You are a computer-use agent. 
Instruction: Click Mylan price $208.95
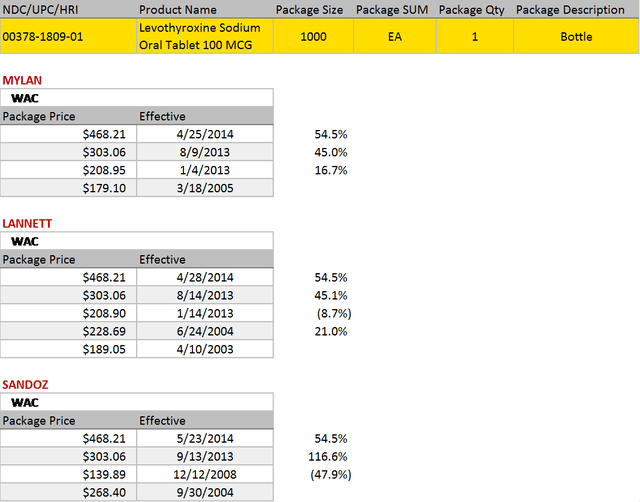[x=68, y=170]
